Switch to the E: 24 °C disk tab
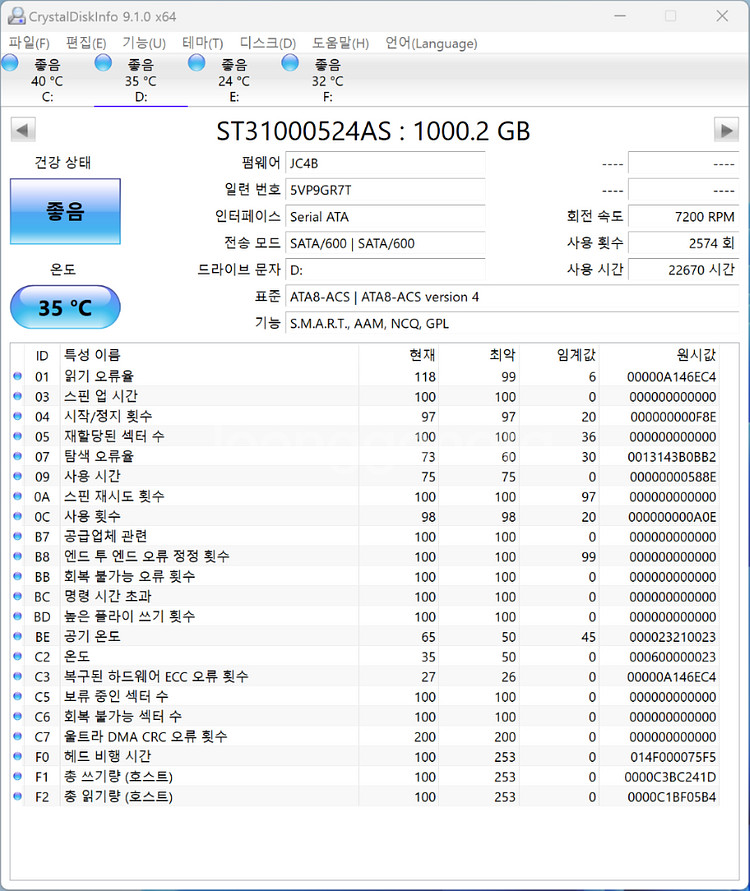 pyautogui.click(x=234, y=80)
